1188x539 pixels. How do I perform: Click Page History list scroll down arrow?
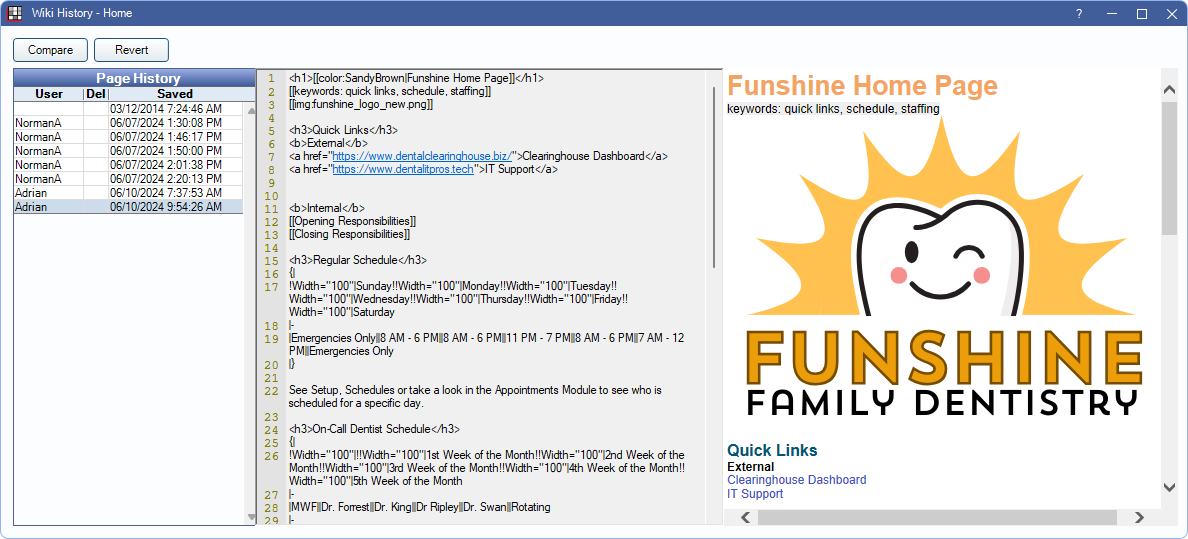[251, 517]
